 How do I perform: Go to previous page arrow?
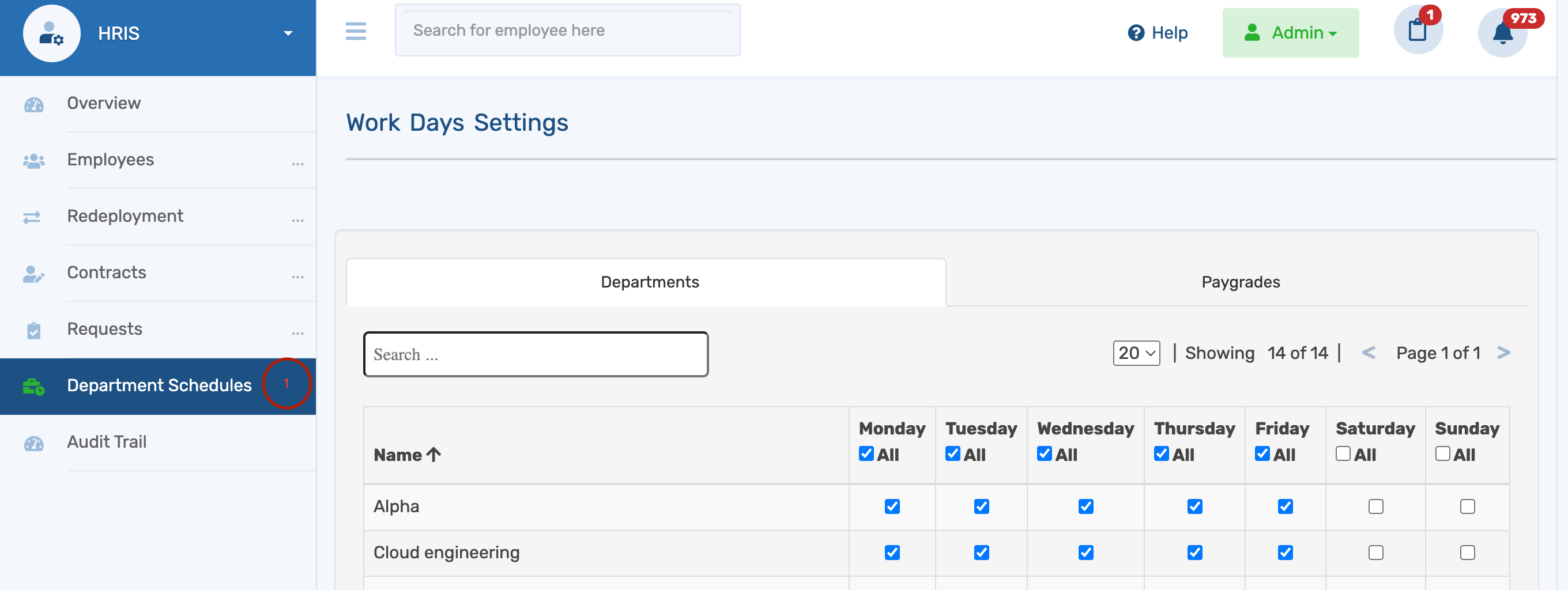tap(1368, 353)
